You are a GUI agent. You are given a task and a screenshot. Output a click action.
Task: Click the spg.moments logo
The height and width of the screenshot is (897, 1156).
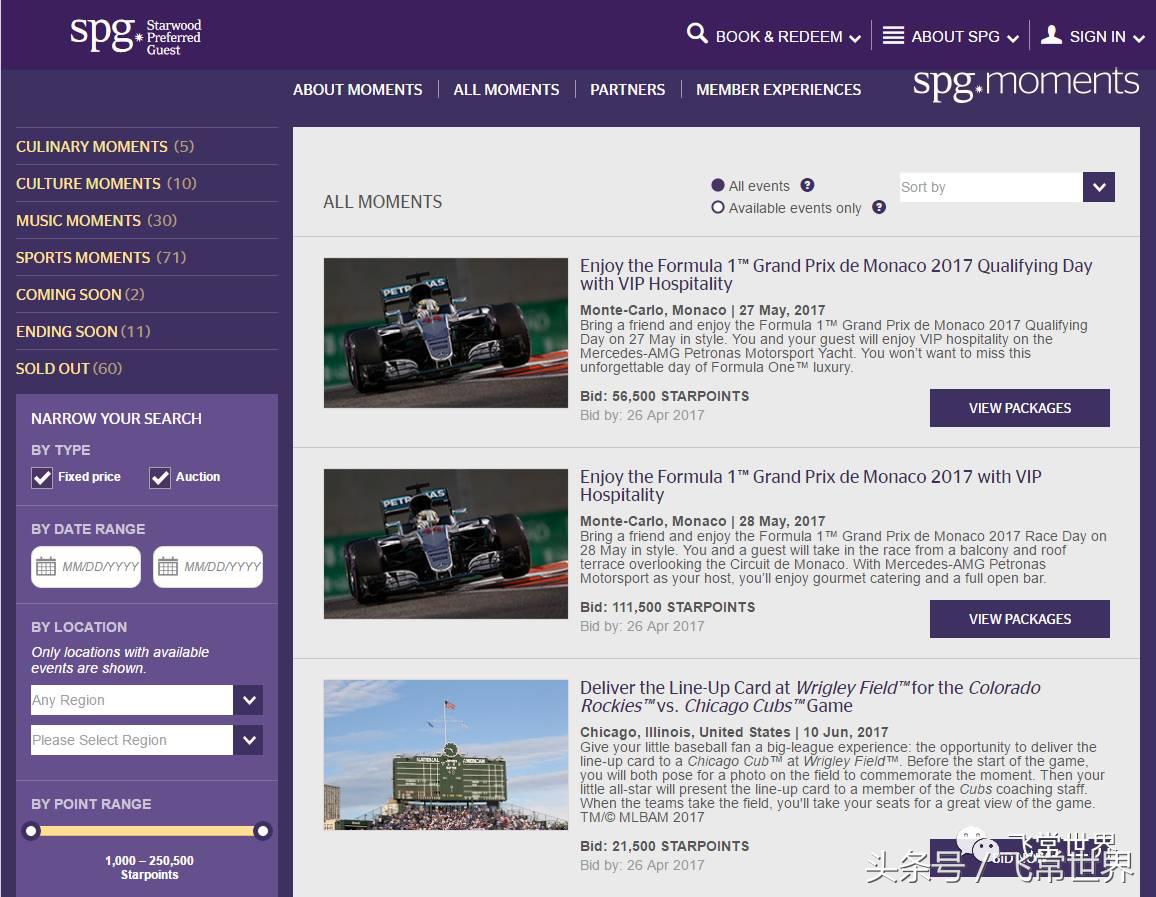pyautogui.click(x=1026, y=83)
